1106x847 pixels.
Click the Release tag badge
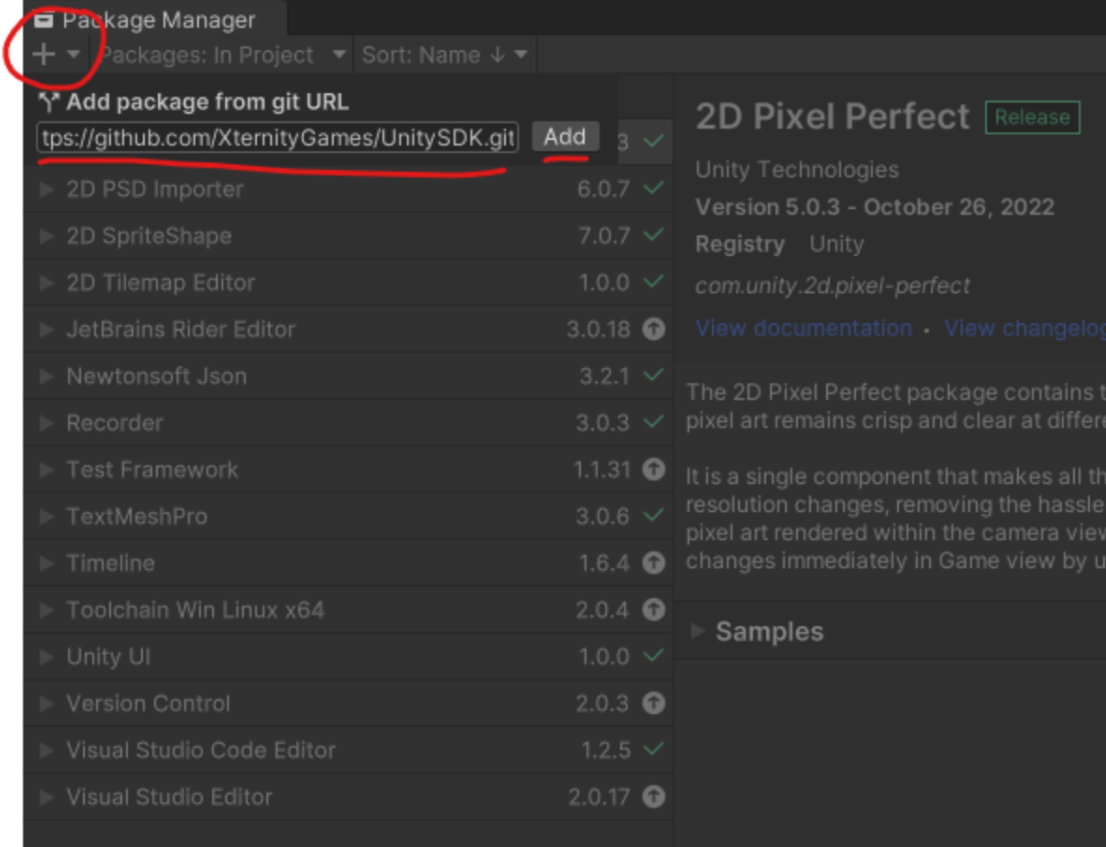[x=1033, y=117]
